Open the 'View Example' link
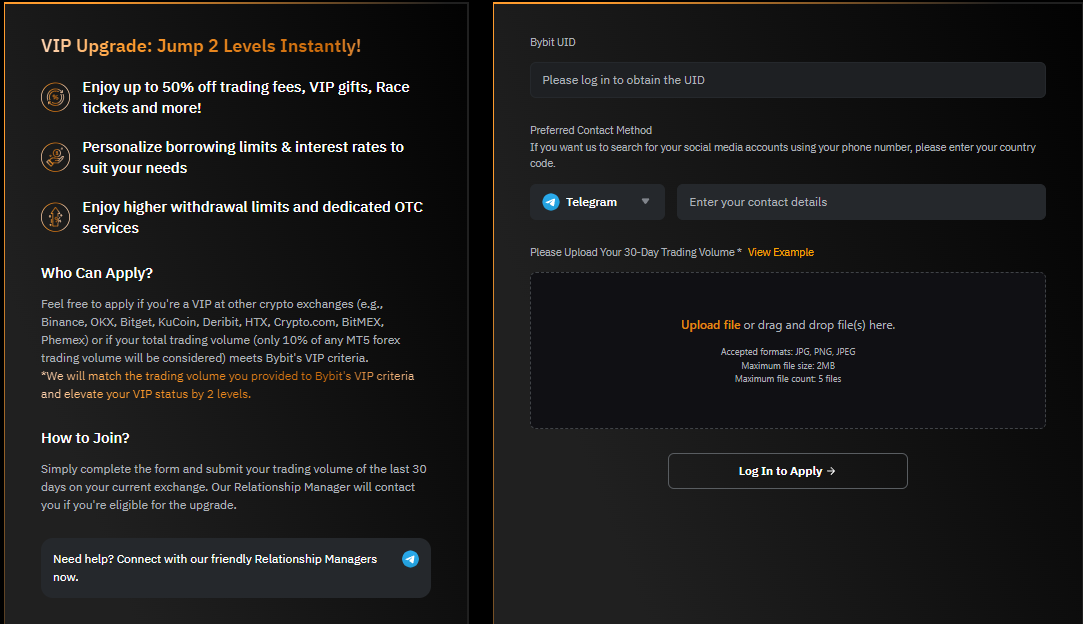Image resolution: width=1083 pixels, height=624 pixels. point(780,252)
